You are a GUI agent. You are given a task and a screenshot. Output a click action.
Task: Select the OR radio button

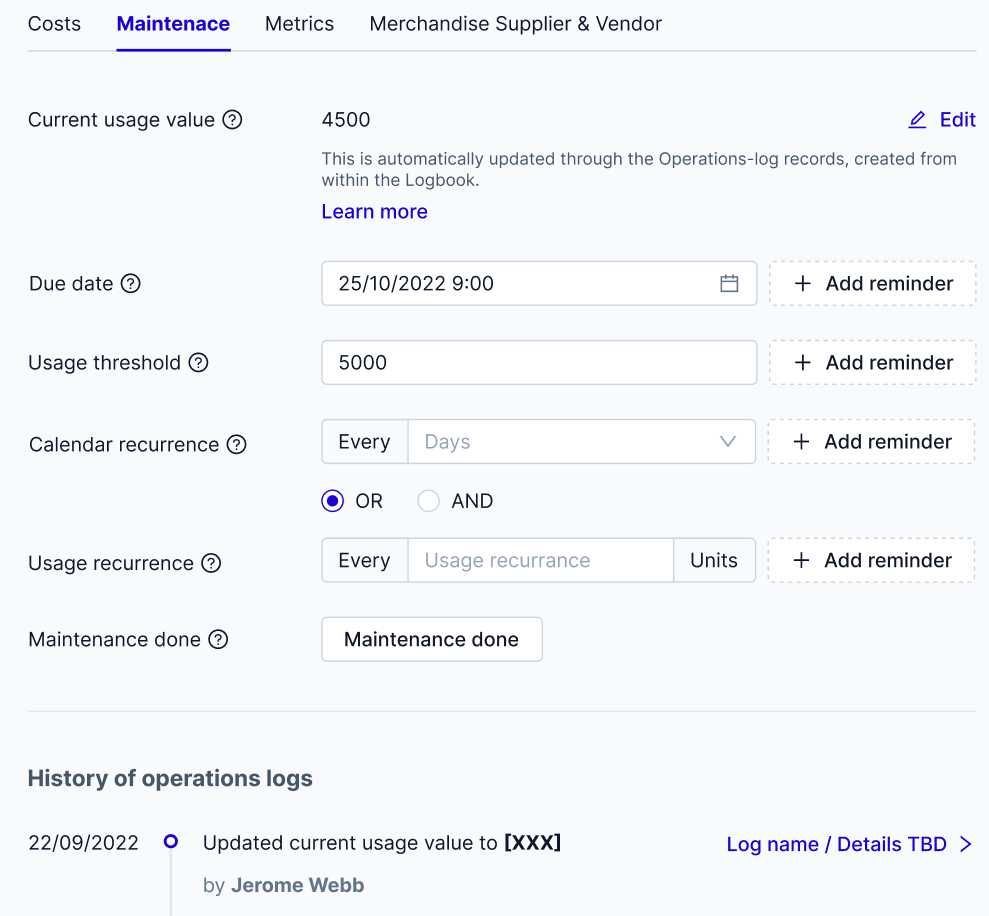(333, 501)
